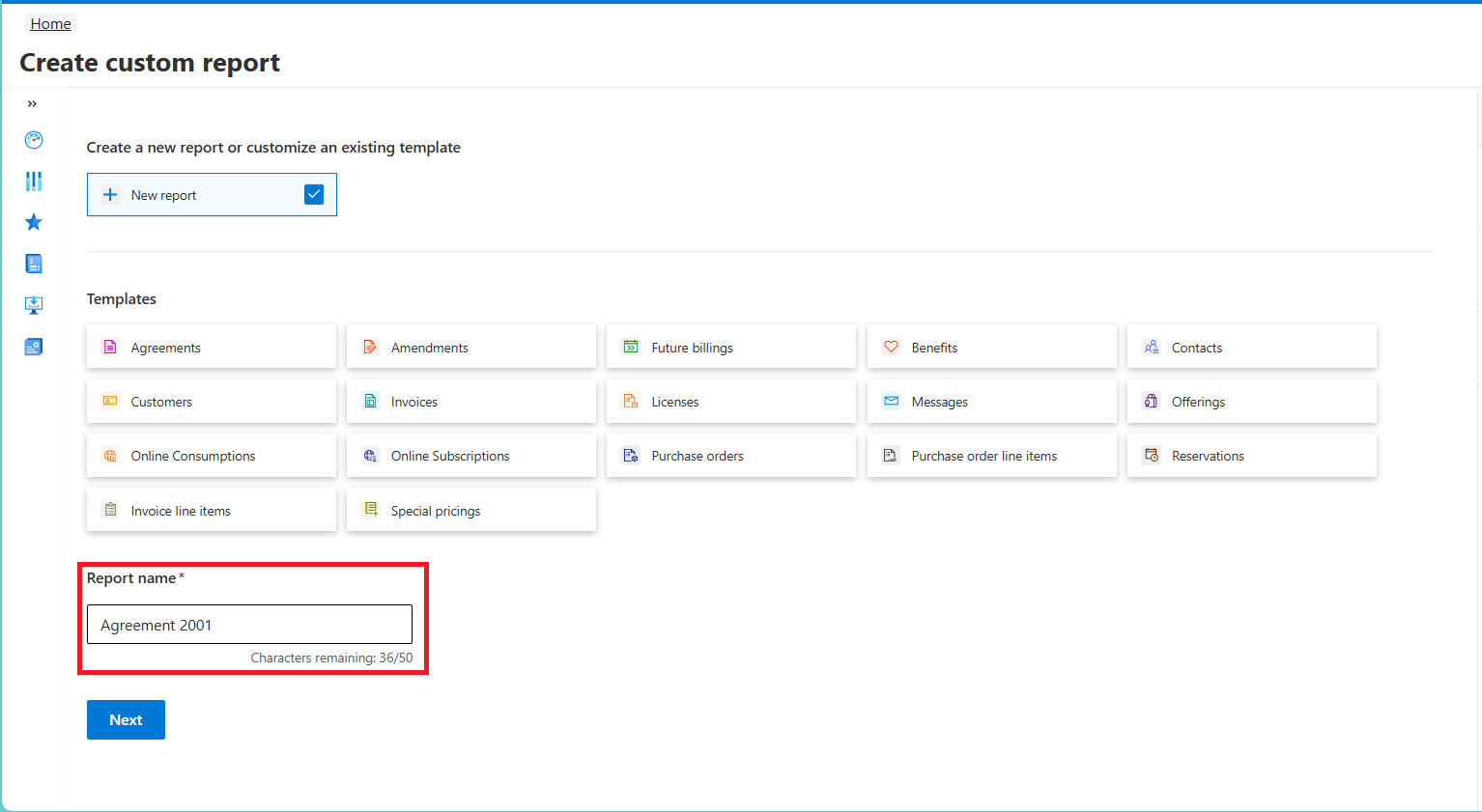Click the 'Report name' field label
The image size is (1482, 812).
click(131, 578)
